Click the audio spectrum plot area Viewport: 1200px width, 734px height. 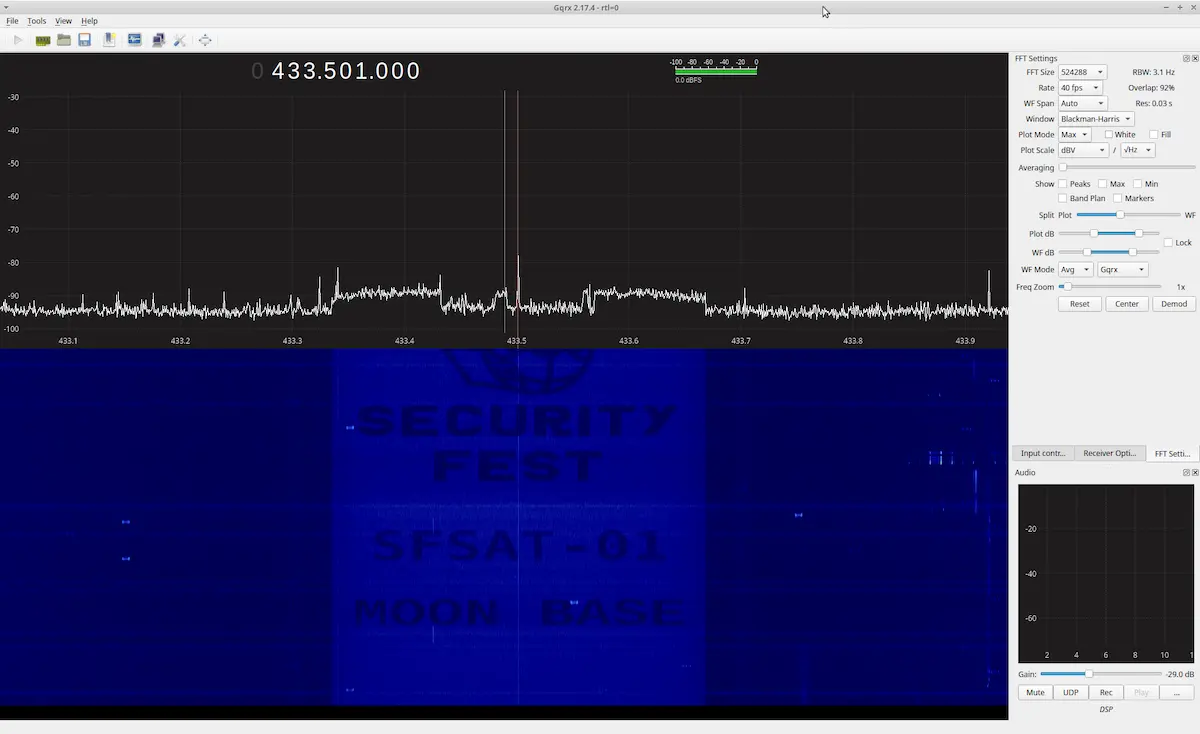1106,573
